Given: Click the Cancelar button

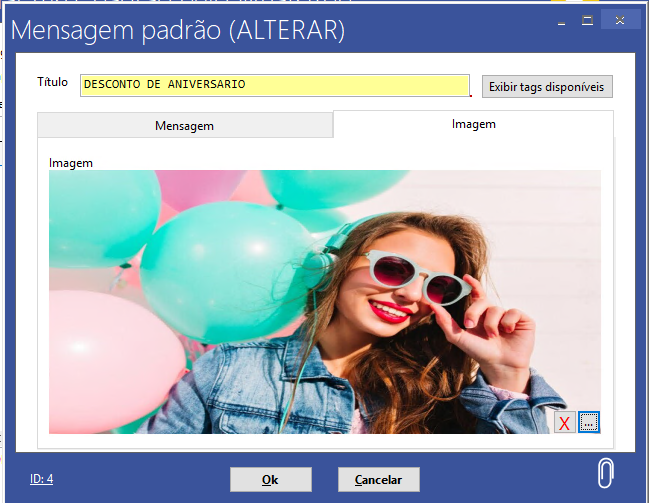Looking at the screenshot, I should pyautogui.click(x=379, y=479).
